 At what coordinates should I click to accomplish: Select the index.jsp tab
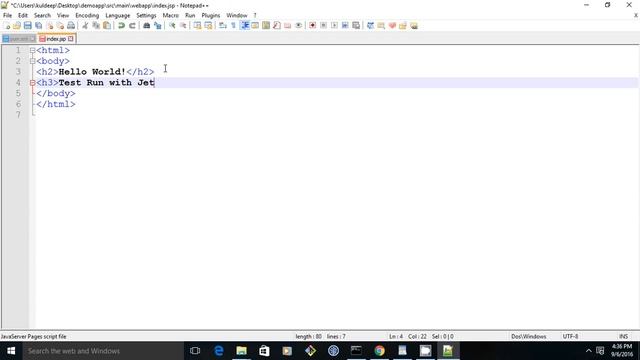click(x=56, y=39)
